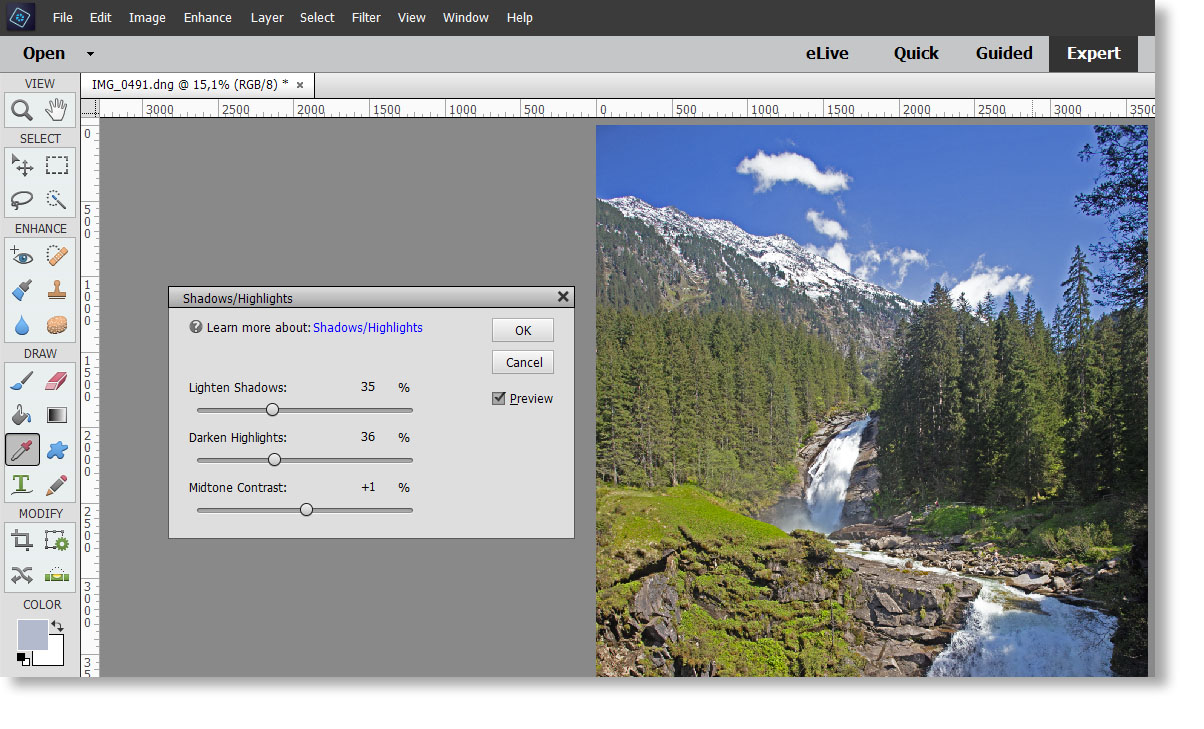Viewport: 1204px width, 729px height.
Task: Pick the Lasso tool
Action: pyautogui.click(x=22, y=200)
